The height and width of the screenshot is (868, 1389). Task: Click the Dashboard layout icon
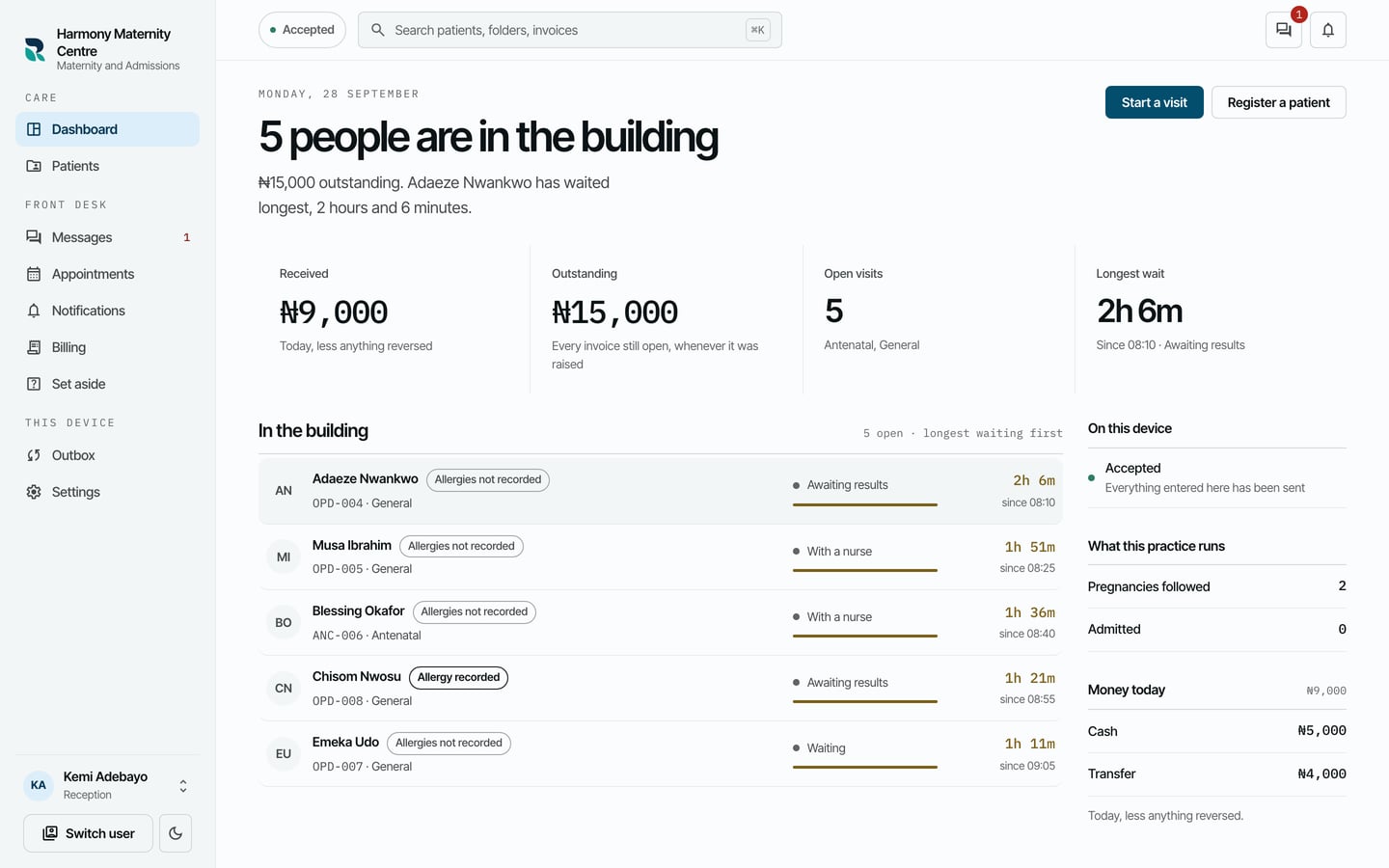(34, 129)
